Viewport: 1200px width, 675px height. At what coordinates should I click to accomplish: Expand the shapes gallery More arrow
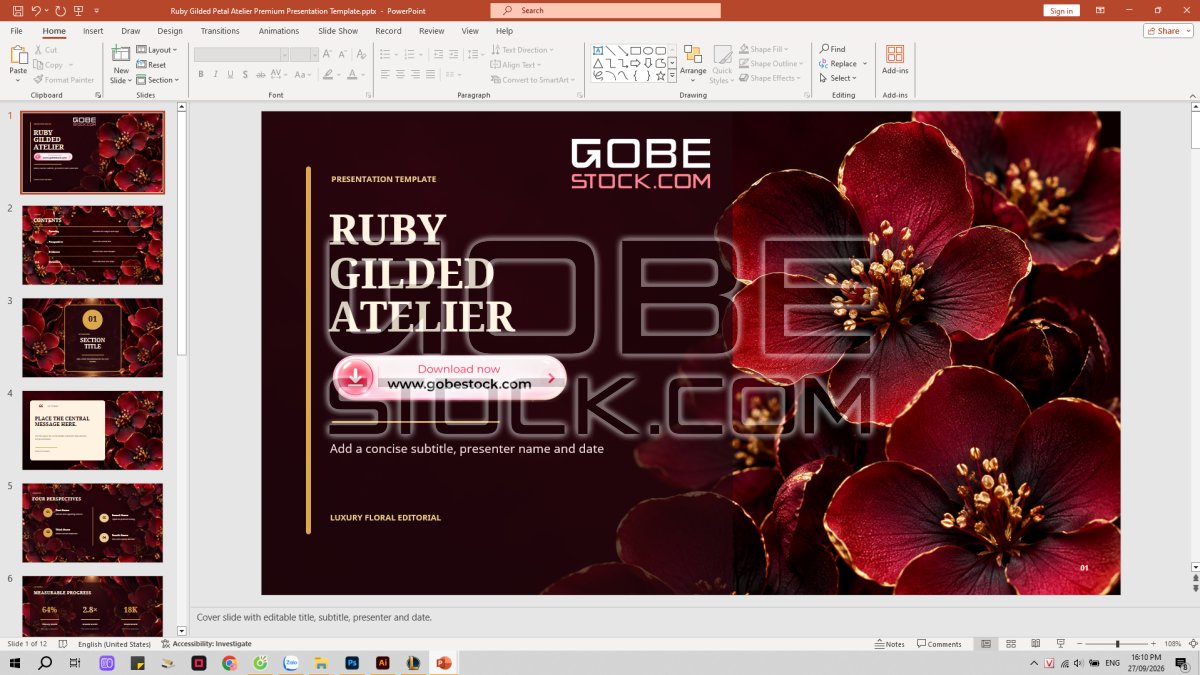click(673, 76)
